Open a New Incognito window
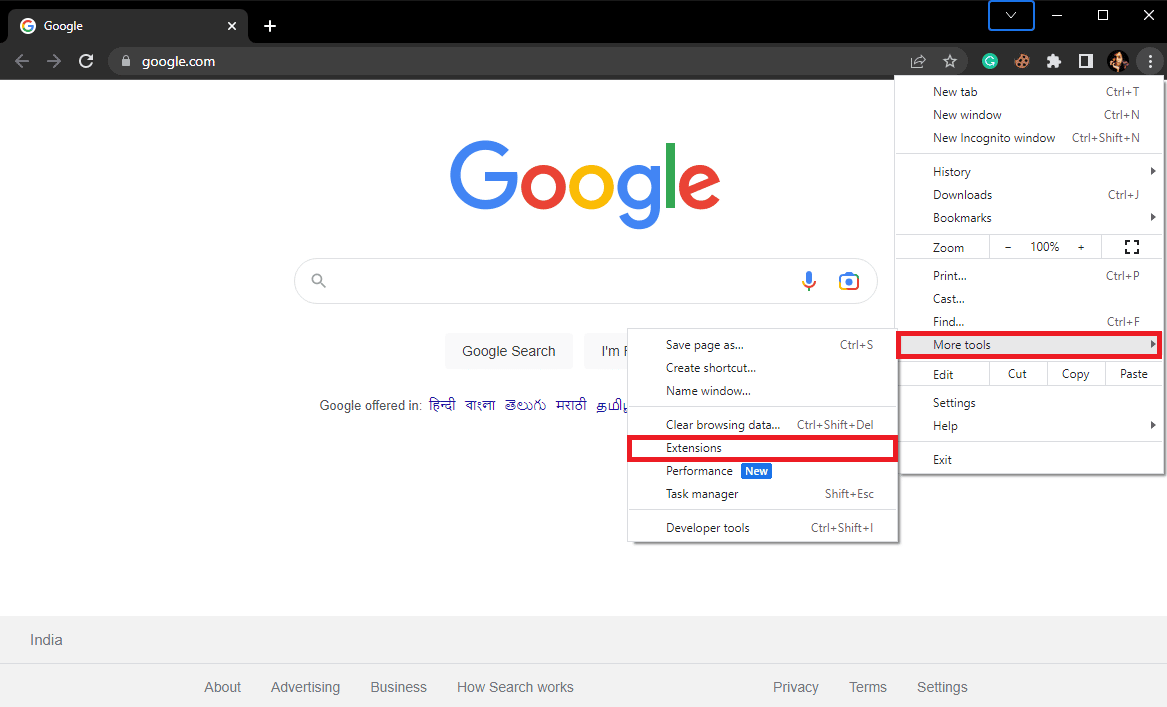 point(1030,138)
